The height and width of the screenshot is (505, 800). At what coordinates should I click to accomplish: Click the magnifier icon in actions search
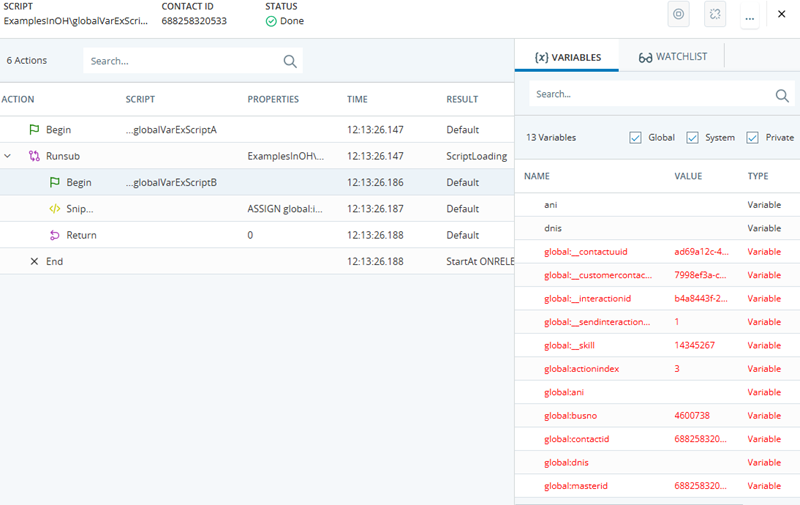[x=290, y=61]
